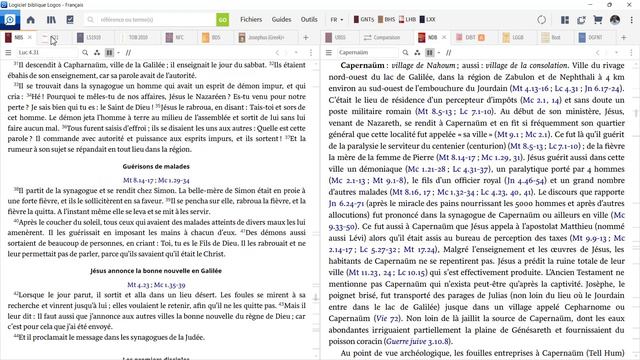Open NBS parallel resources icon
Image resolution: width=640 pixels, height=360 pixels.
[129, 53]
